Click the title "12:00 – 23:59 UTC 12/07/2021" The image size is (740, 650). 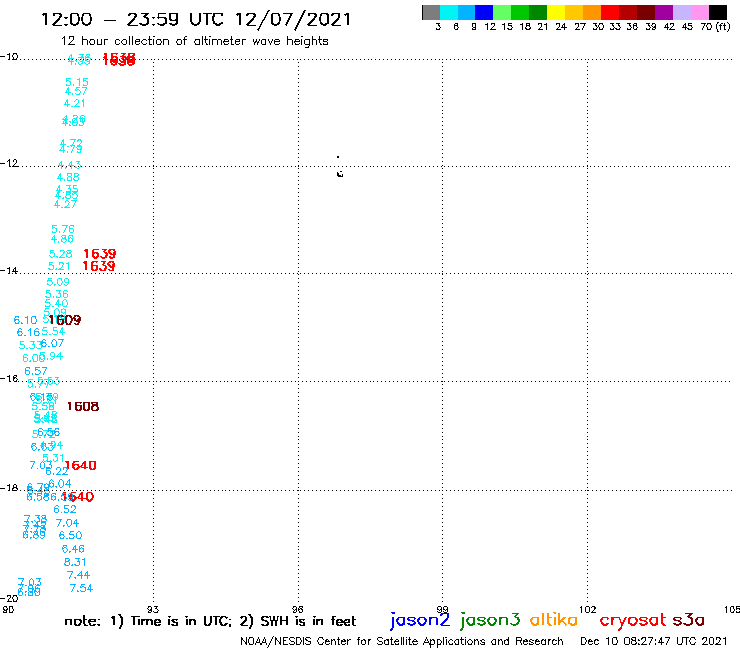[x=196, y=19]
